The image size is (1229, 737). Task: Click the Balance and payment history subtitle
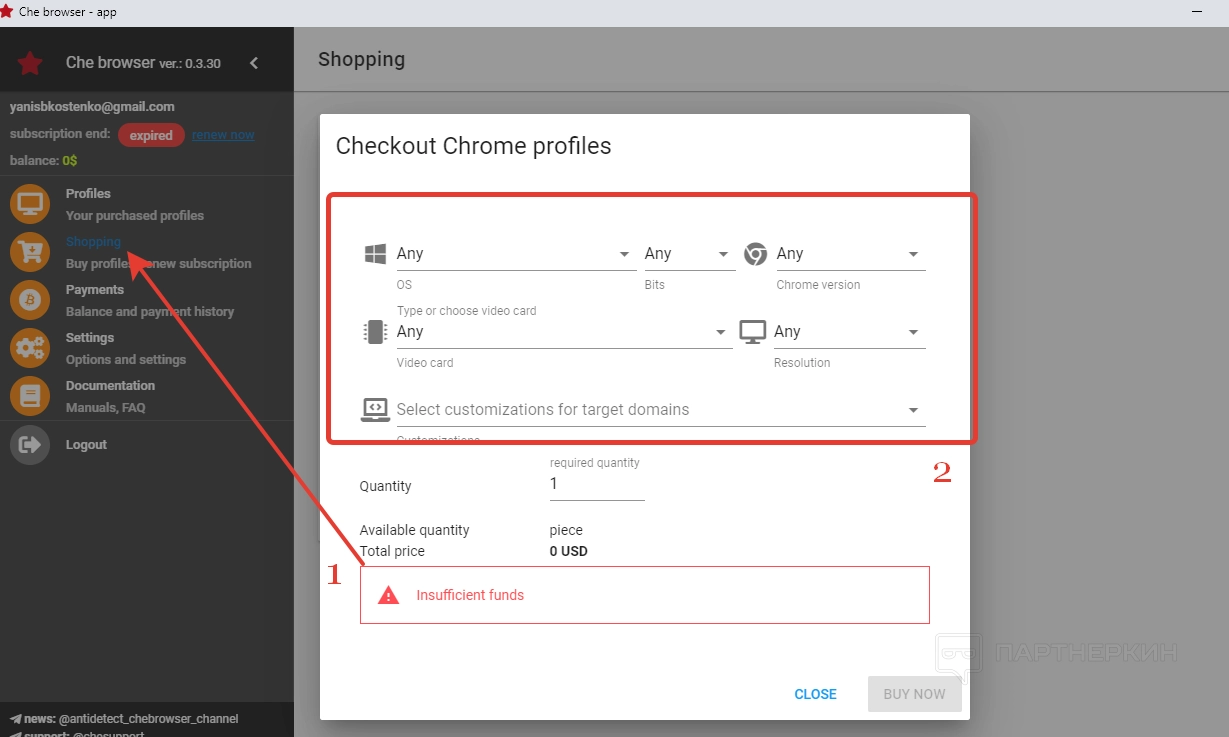click(150, 312)
